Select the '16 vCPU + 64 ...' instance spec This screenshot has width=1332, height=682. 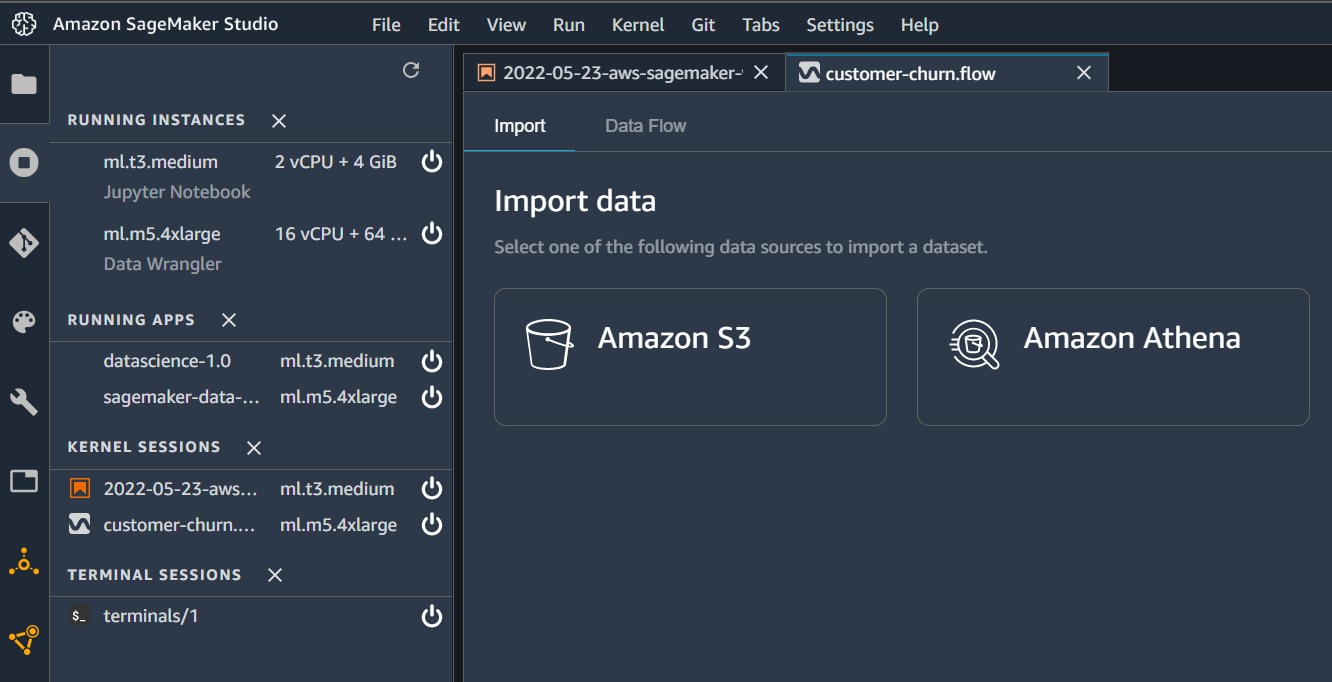point(342,234)
